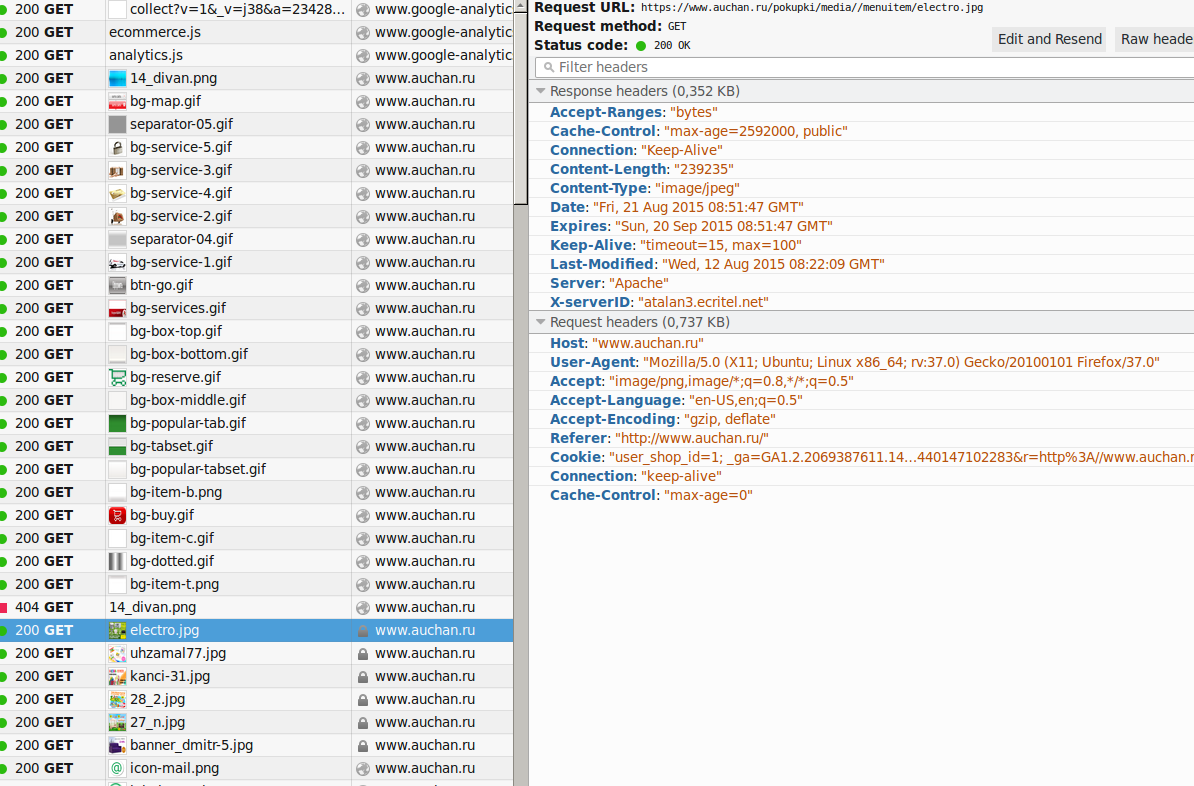Click the electro.jpg image thumbnail
The image size is (1194, 786).
coord(117,631)
